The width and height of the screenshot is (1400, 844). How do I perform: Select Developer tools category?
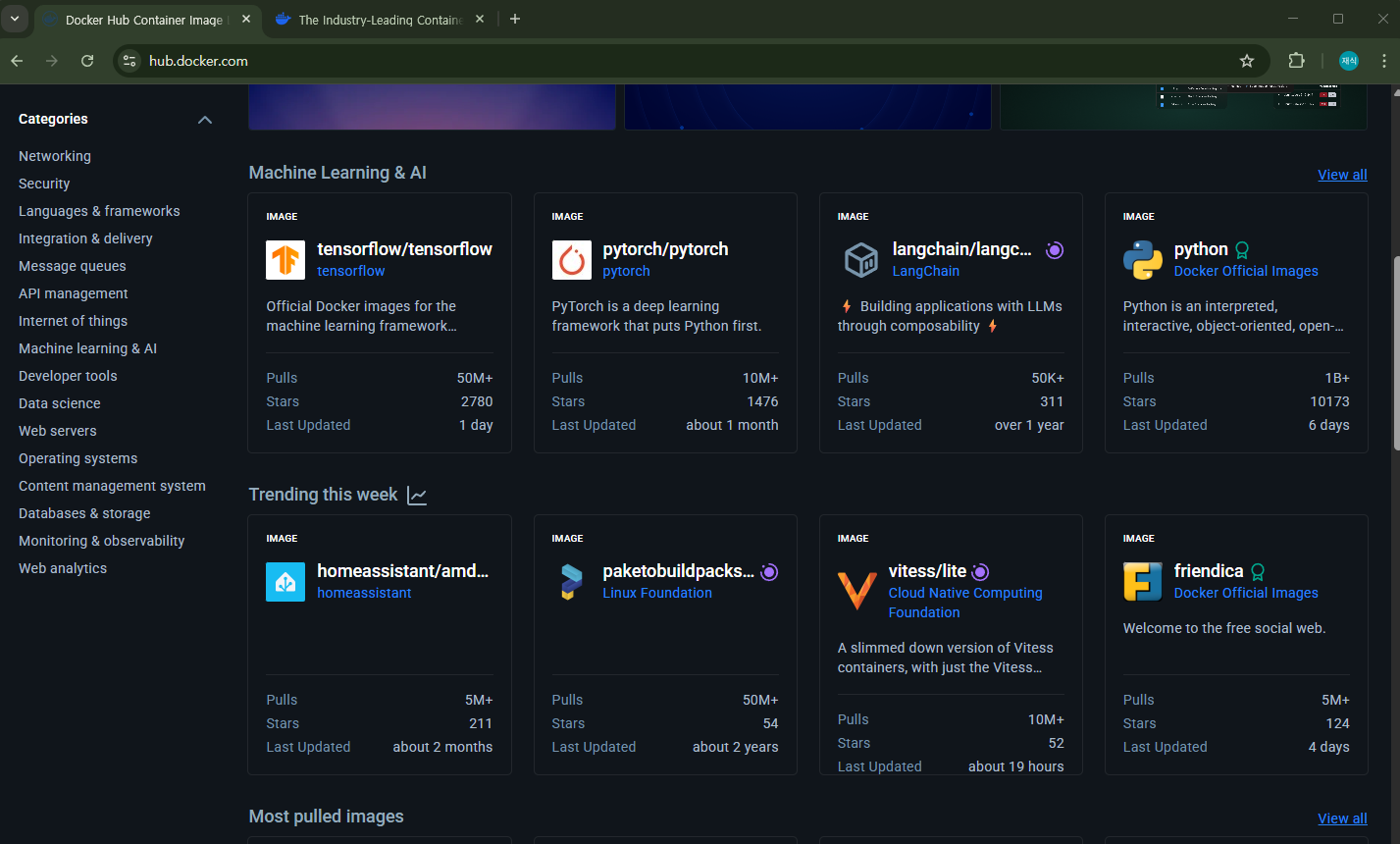point(68,376)
